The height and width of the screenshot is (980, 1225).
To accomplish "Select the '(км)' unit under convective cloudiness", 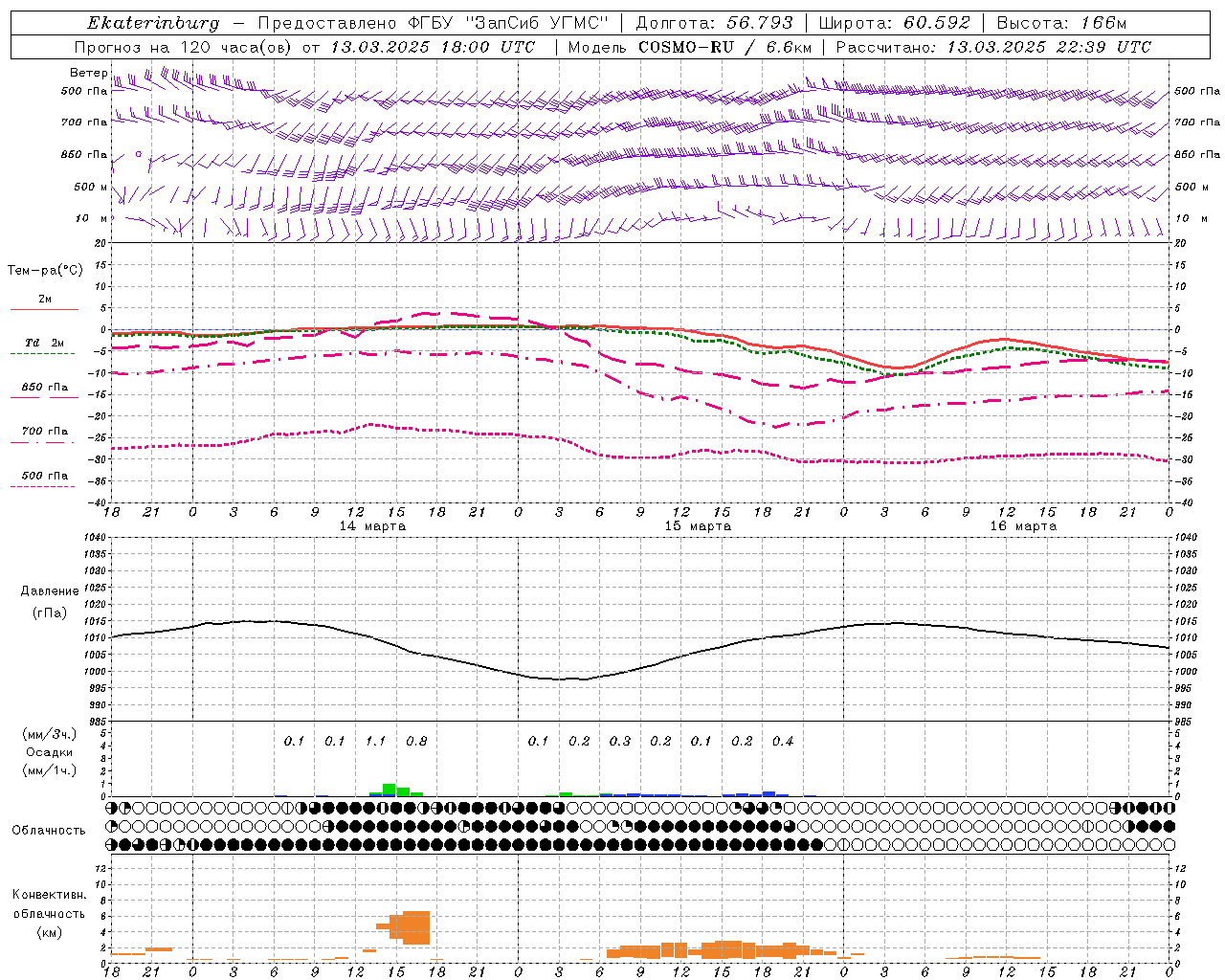I will tap(50, 932).
